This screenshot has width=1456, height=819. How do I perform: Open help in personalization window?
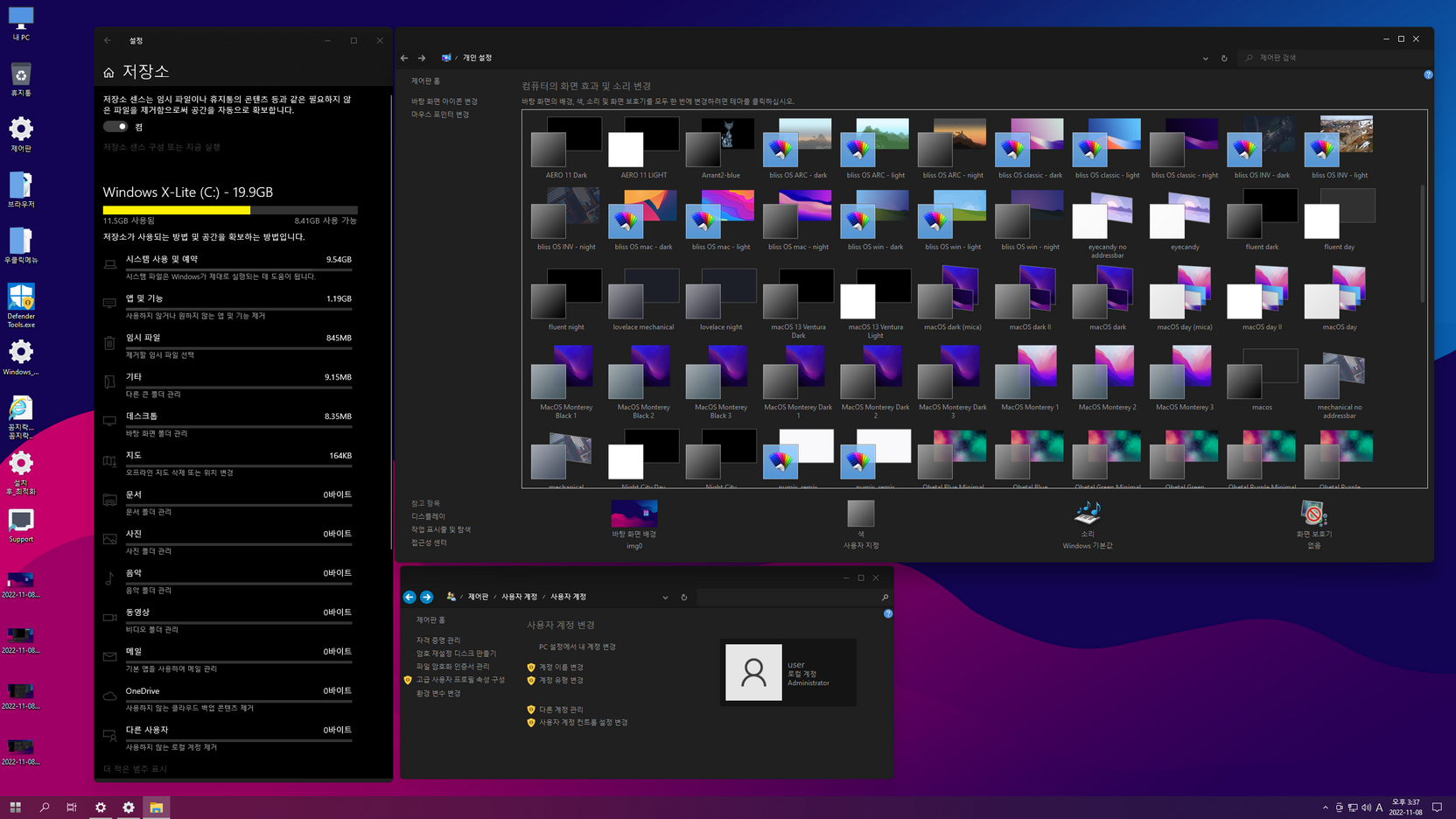(1428, 75)
